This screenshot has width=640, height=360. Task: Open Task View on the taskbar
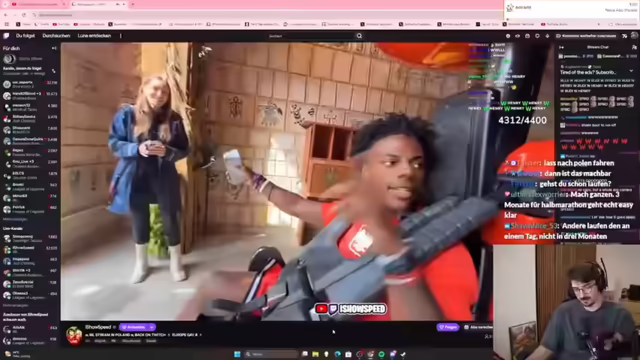click(305, 354)
